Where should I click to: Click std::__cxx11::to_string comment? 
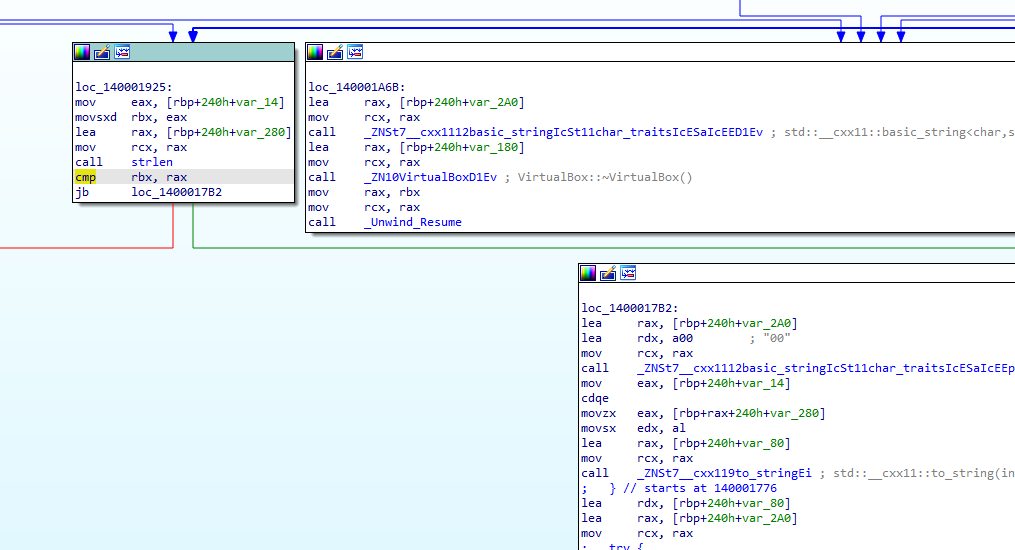[x=924, y=473]
